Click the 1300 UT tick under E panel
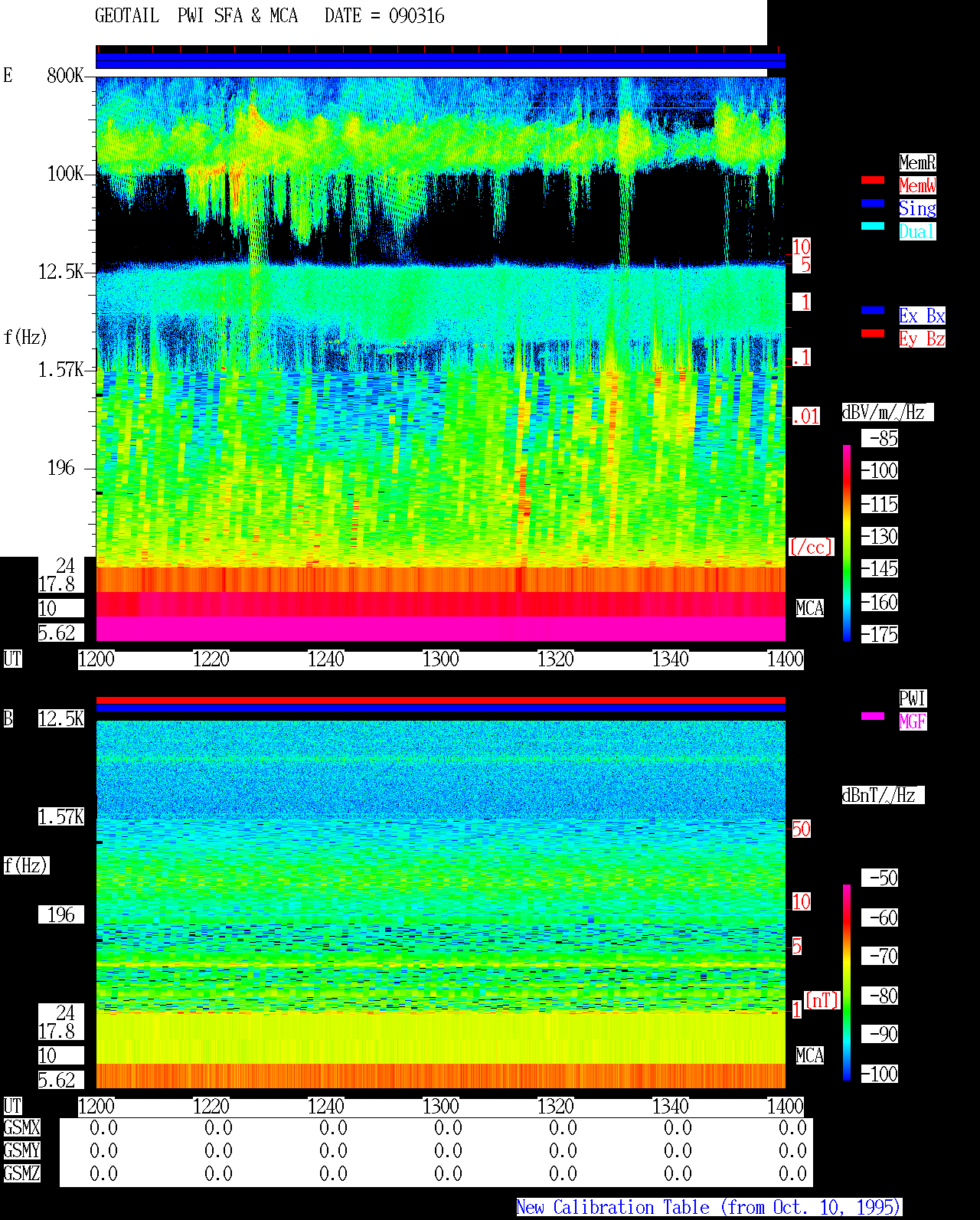Screen dimensions: 980x1220 (x=441, y=659)
